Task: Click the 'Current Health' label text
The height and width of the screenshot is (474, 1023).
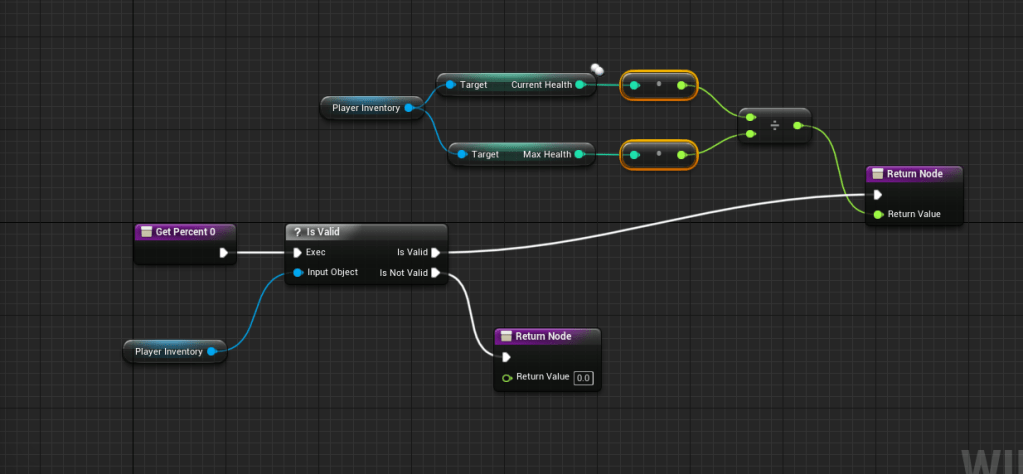Action: click(542, 85)
